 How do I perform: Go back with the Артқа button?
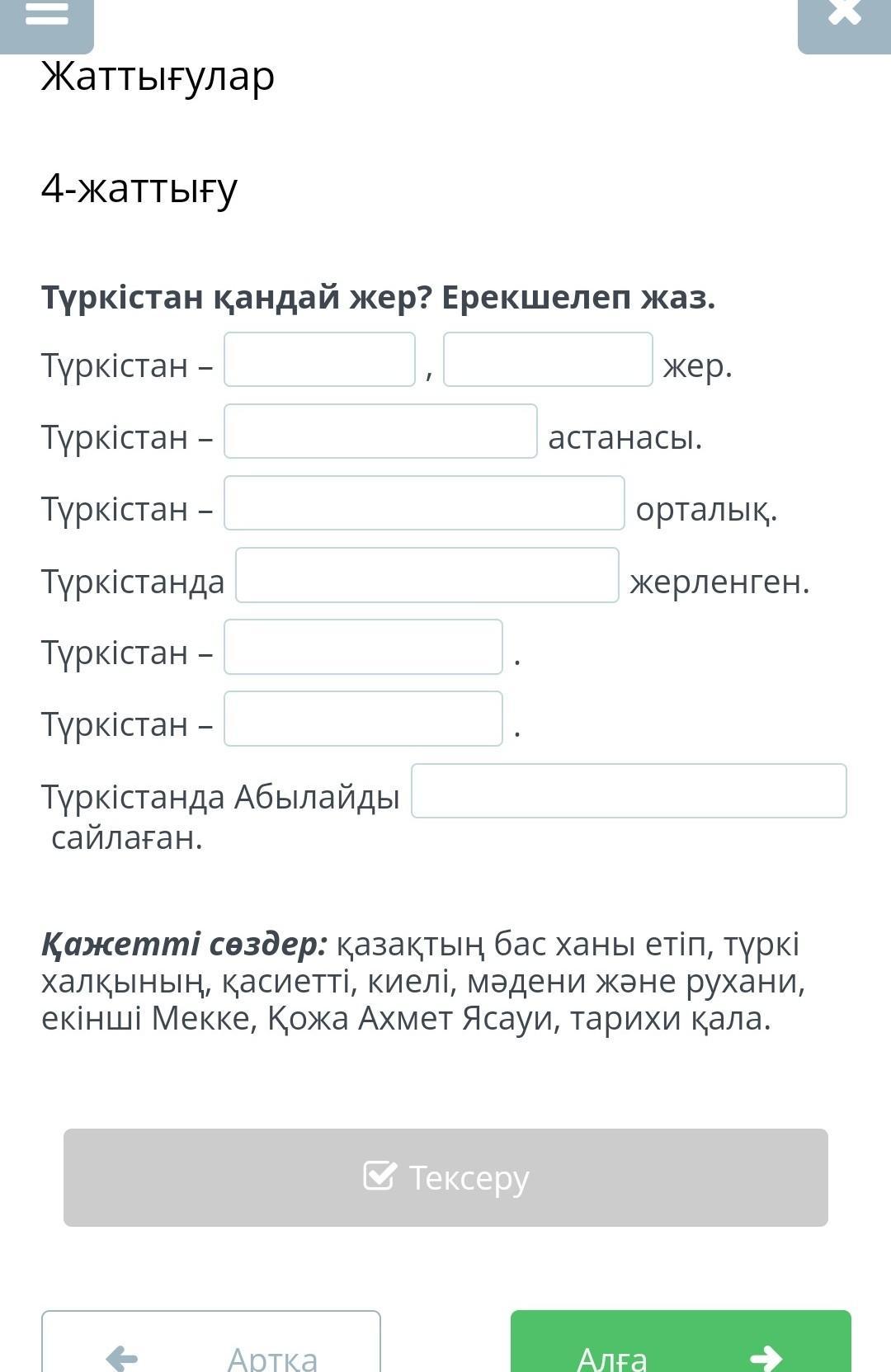click(211, 1341)
